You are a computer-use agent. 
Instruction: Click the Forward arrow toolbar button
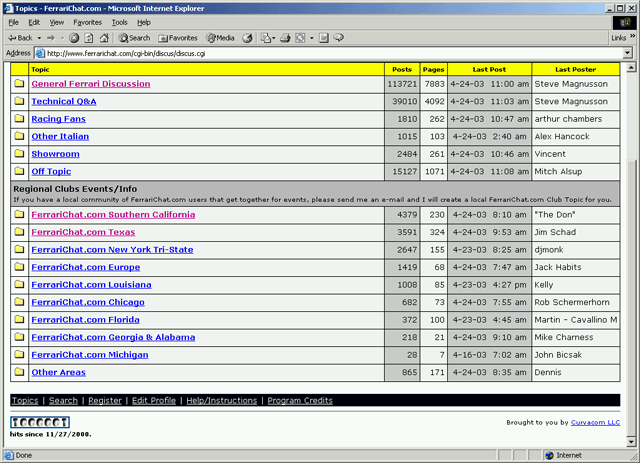pyautogui.click(x=51, y=38)
